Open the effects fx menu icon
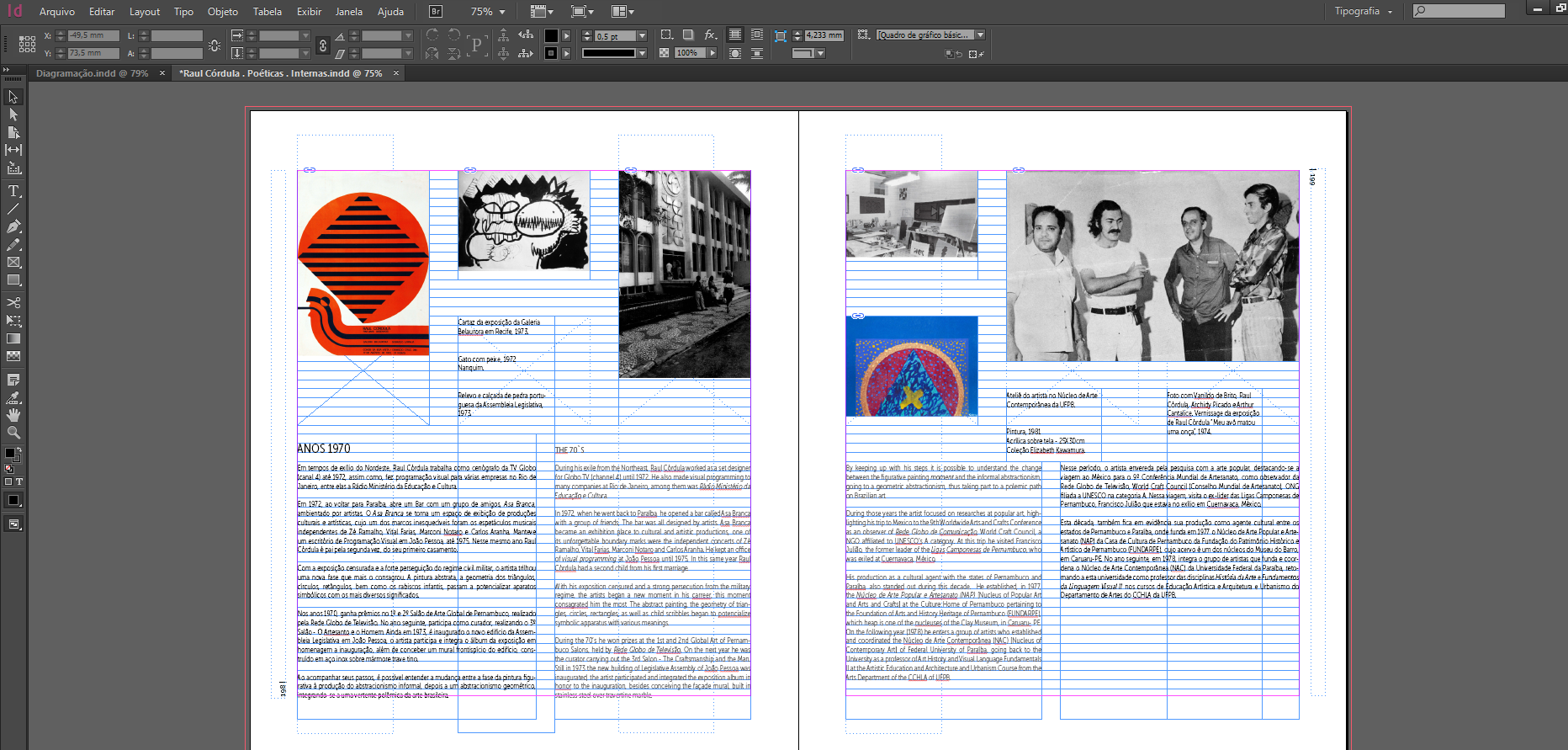The height and width of the screenshot is (750, 1568). [x=711, y=35]
